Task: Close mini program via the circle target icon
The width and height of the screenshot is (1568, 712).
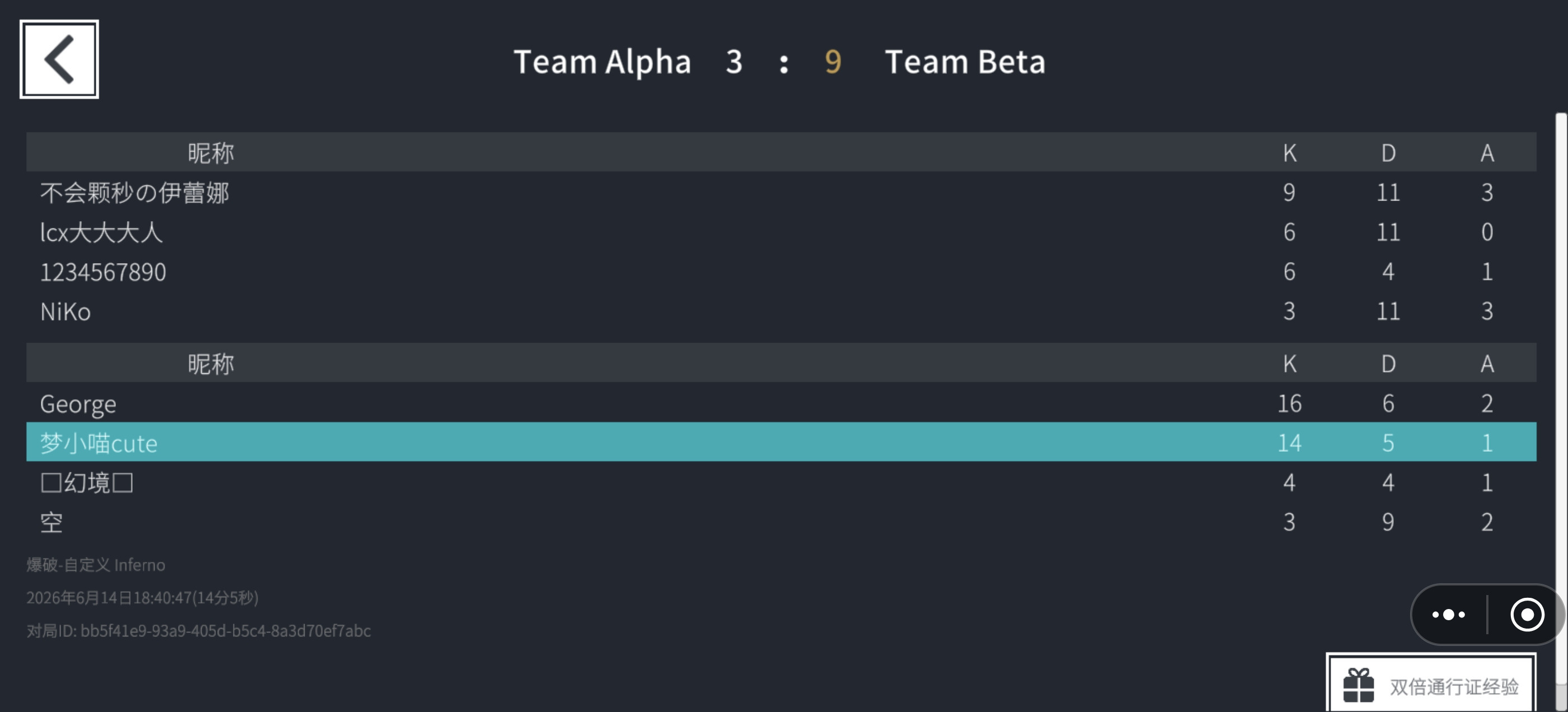Action: [1527, 615]
